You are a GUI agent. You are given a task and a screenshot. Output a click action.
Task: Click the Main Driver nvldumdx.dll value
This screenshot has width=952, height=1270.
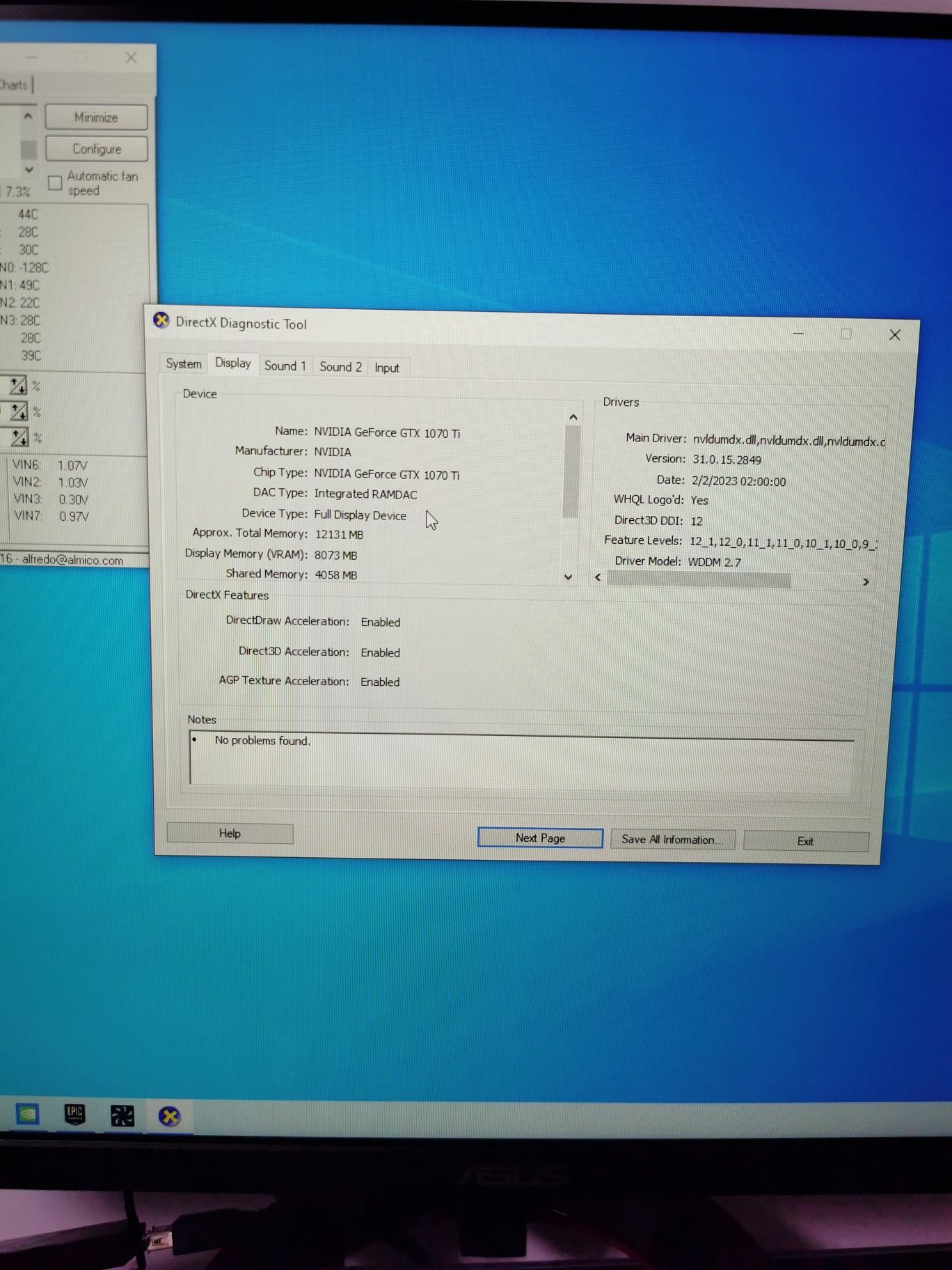[x=789, y=441]
